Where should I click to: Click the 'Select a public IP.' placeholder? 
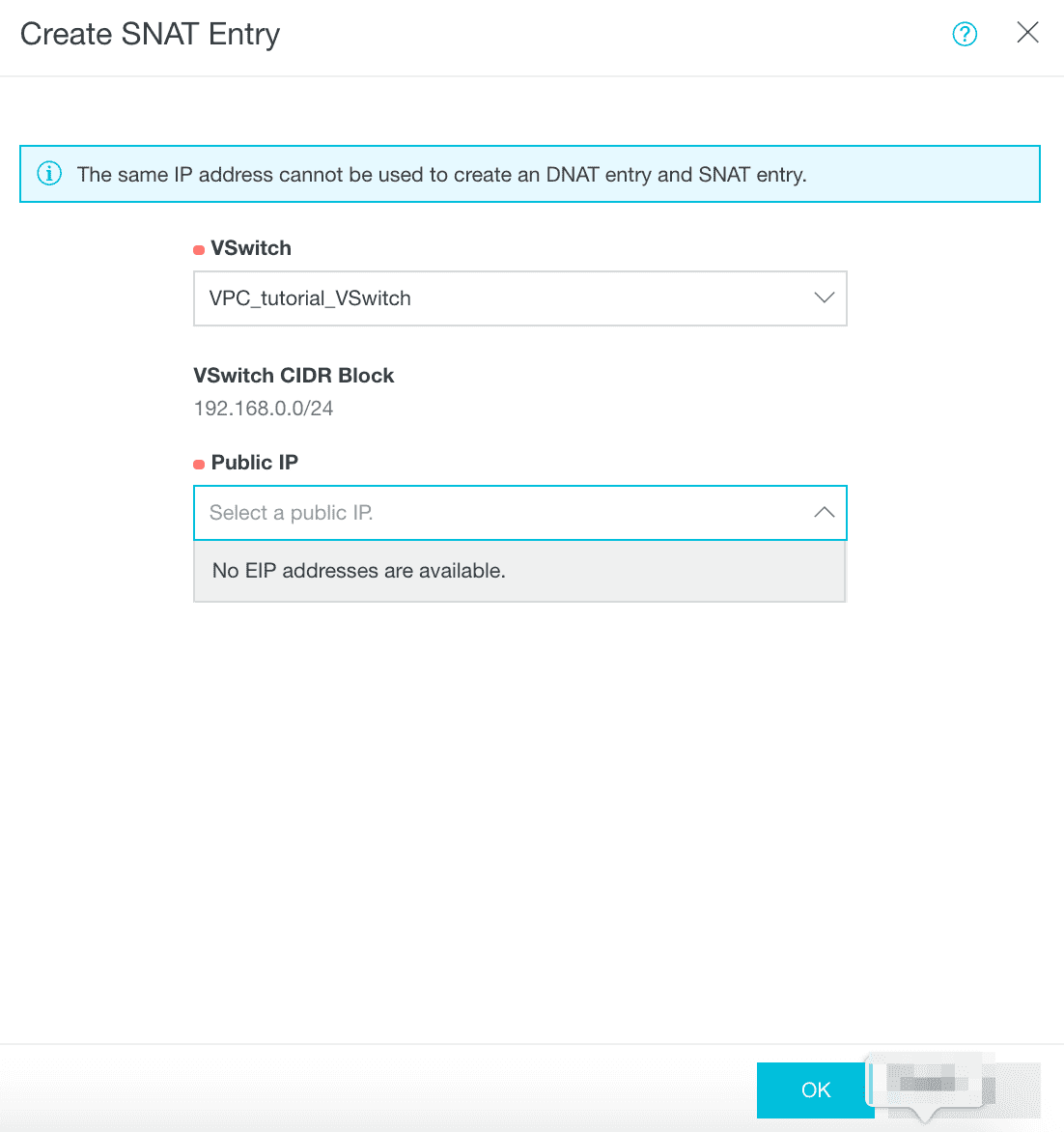tap(291, 513)
